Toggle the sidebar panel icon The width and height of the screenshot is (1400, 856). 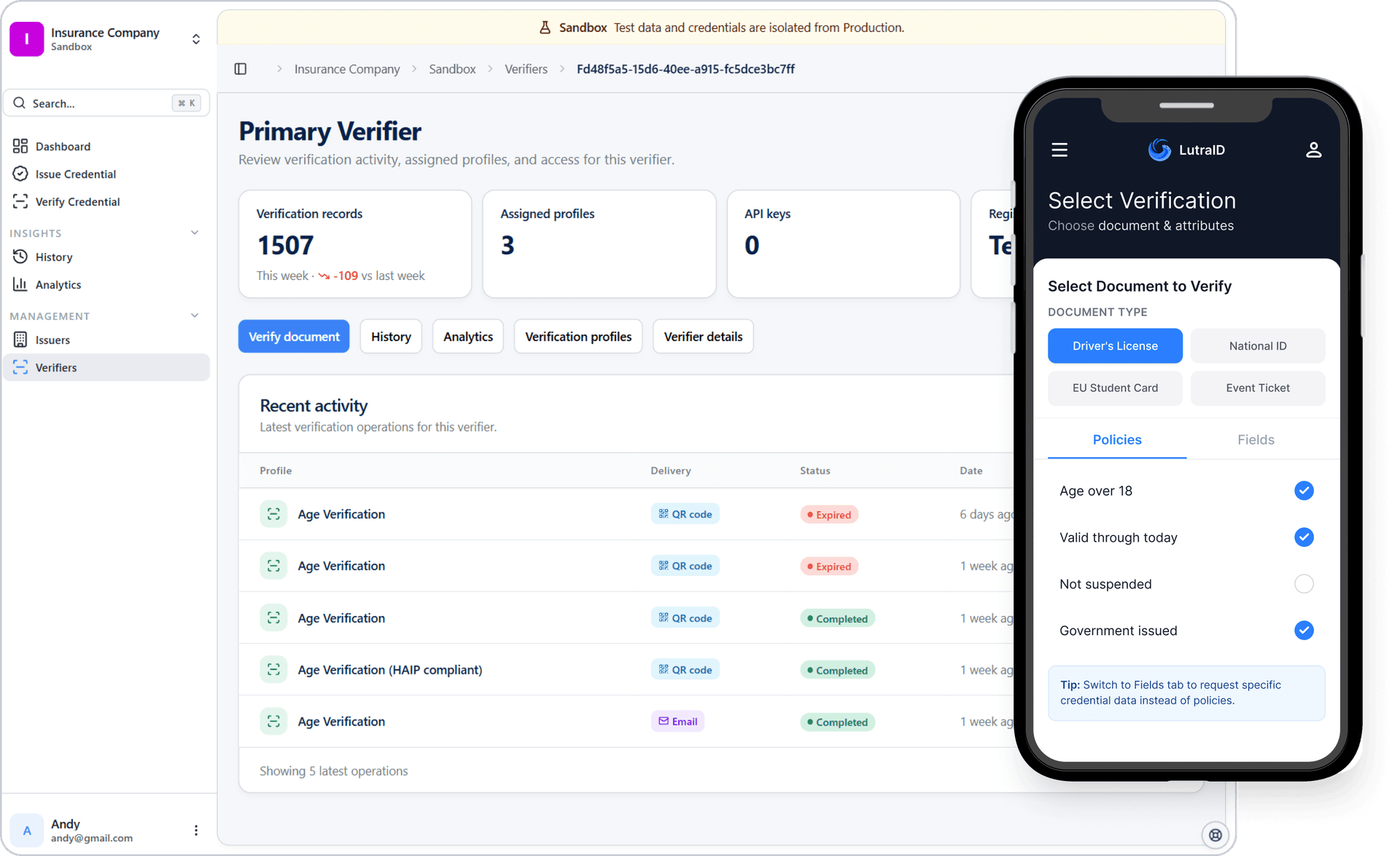pyautogui.click(x=241, y=69)
